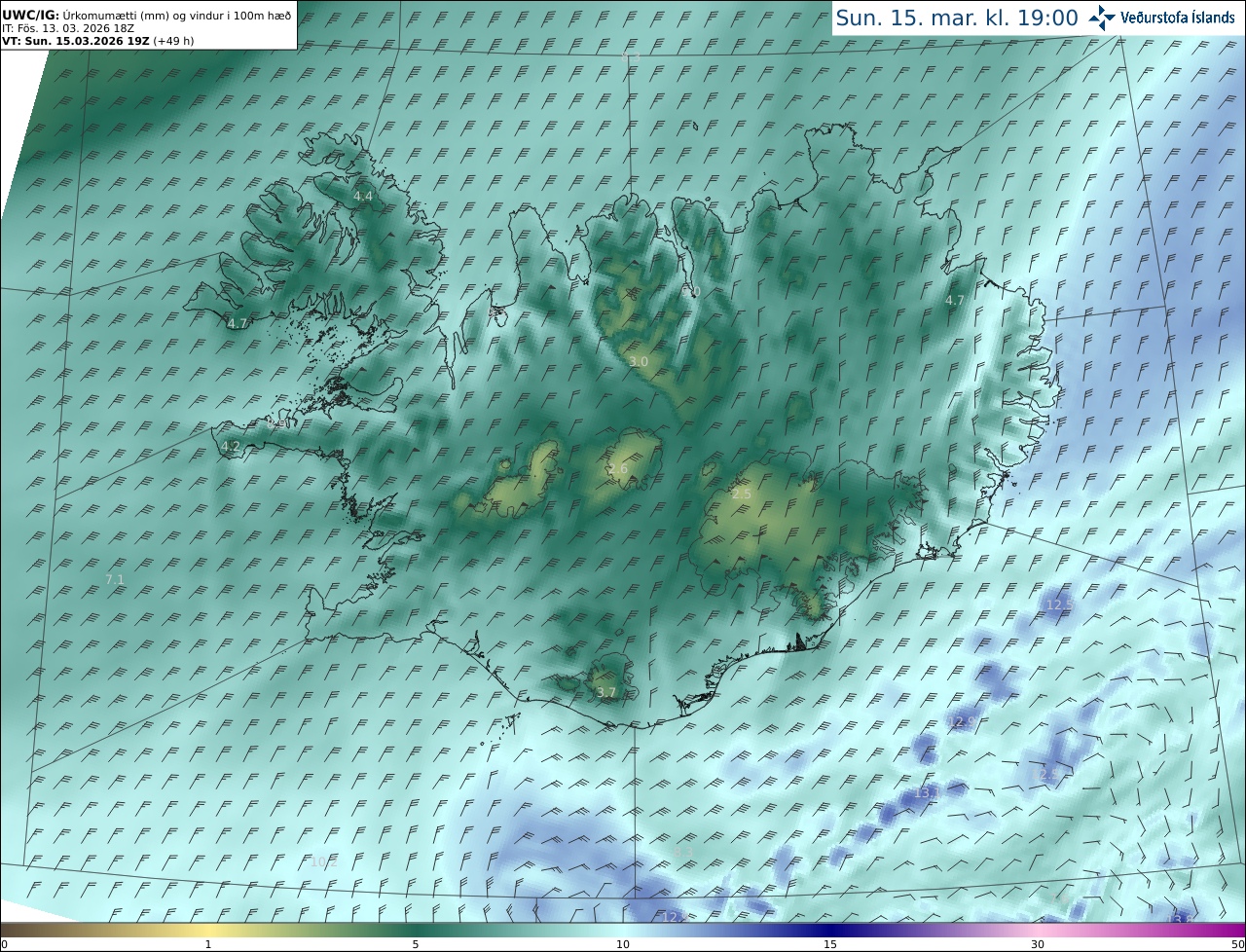Click the '1' tick label on color scale
This screenshot has width=1246, height=952.
208,944
